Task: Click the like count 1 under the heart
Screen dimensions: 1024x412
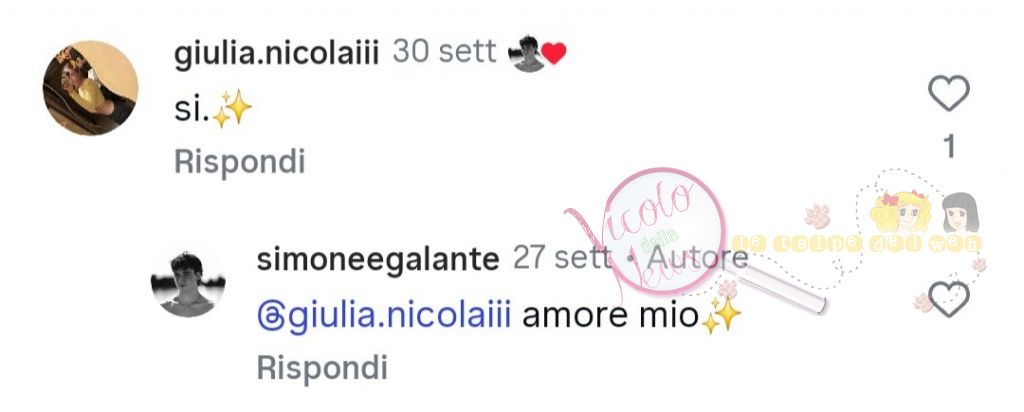Action: [x=949, y=148]
